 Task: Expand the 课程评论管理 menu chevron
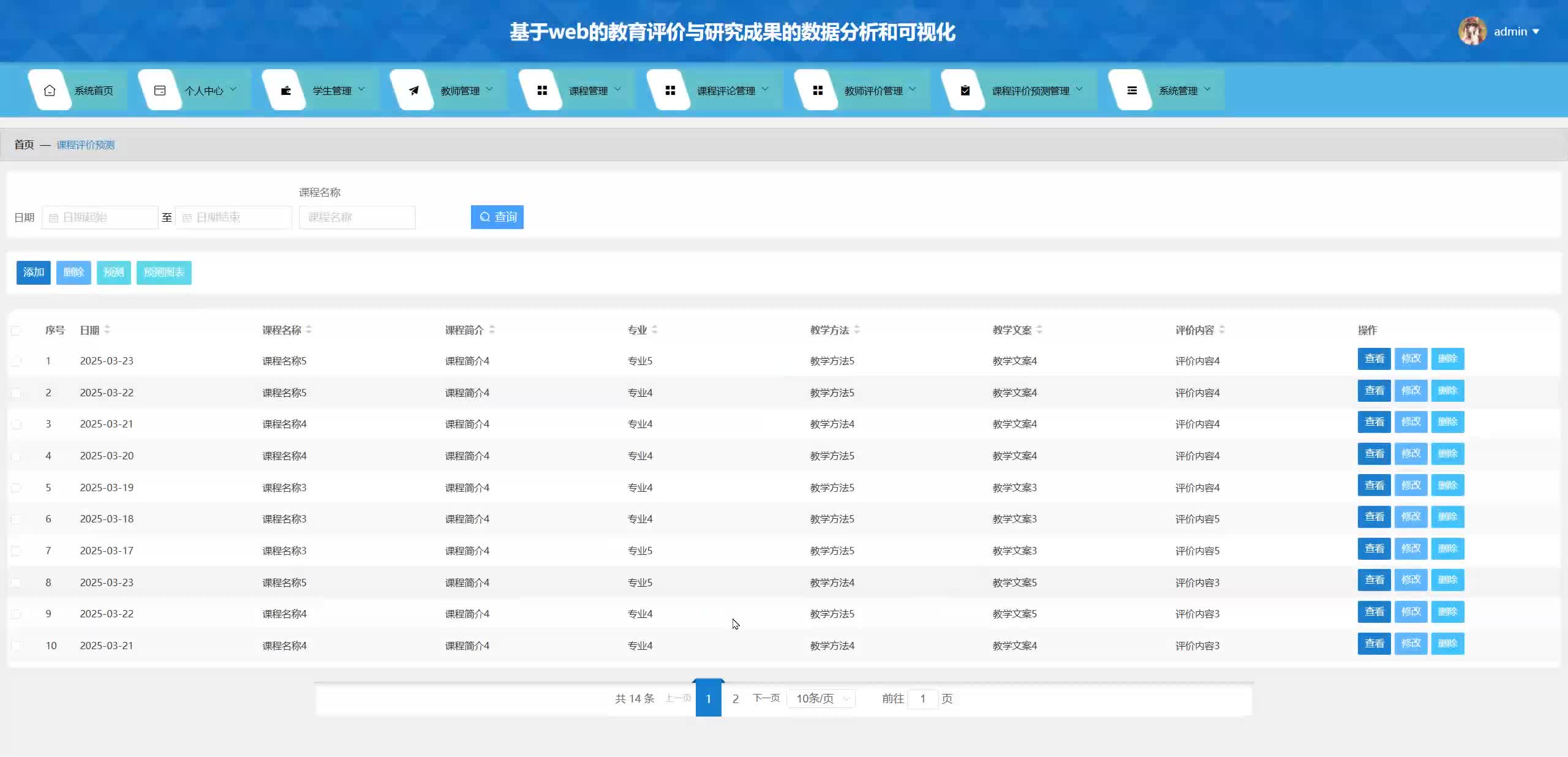(765, 89)
